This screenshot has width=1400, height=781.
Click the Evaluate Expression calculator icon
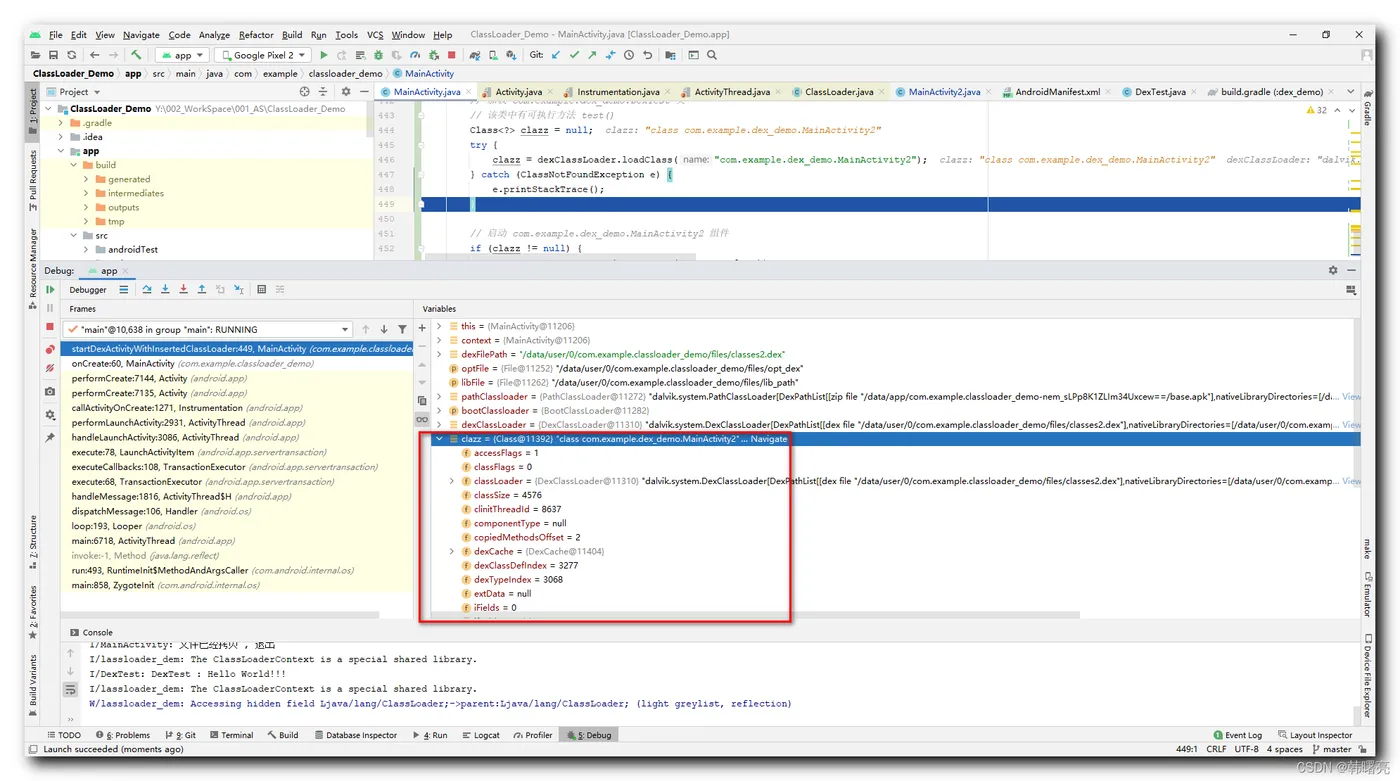[x=261, y=289]
